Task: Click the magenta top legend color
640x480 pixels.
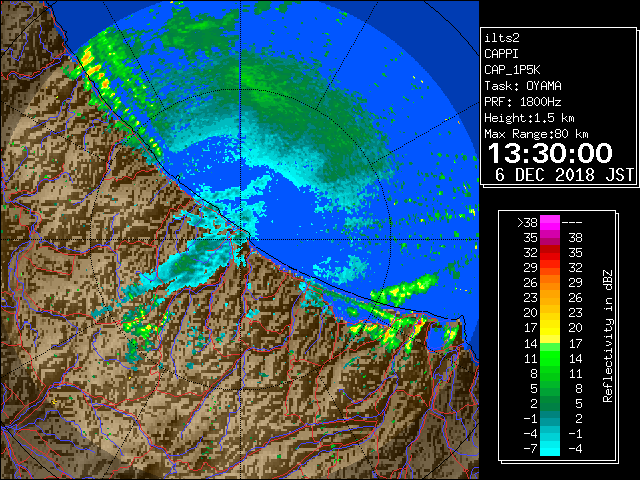Action: 550,222
